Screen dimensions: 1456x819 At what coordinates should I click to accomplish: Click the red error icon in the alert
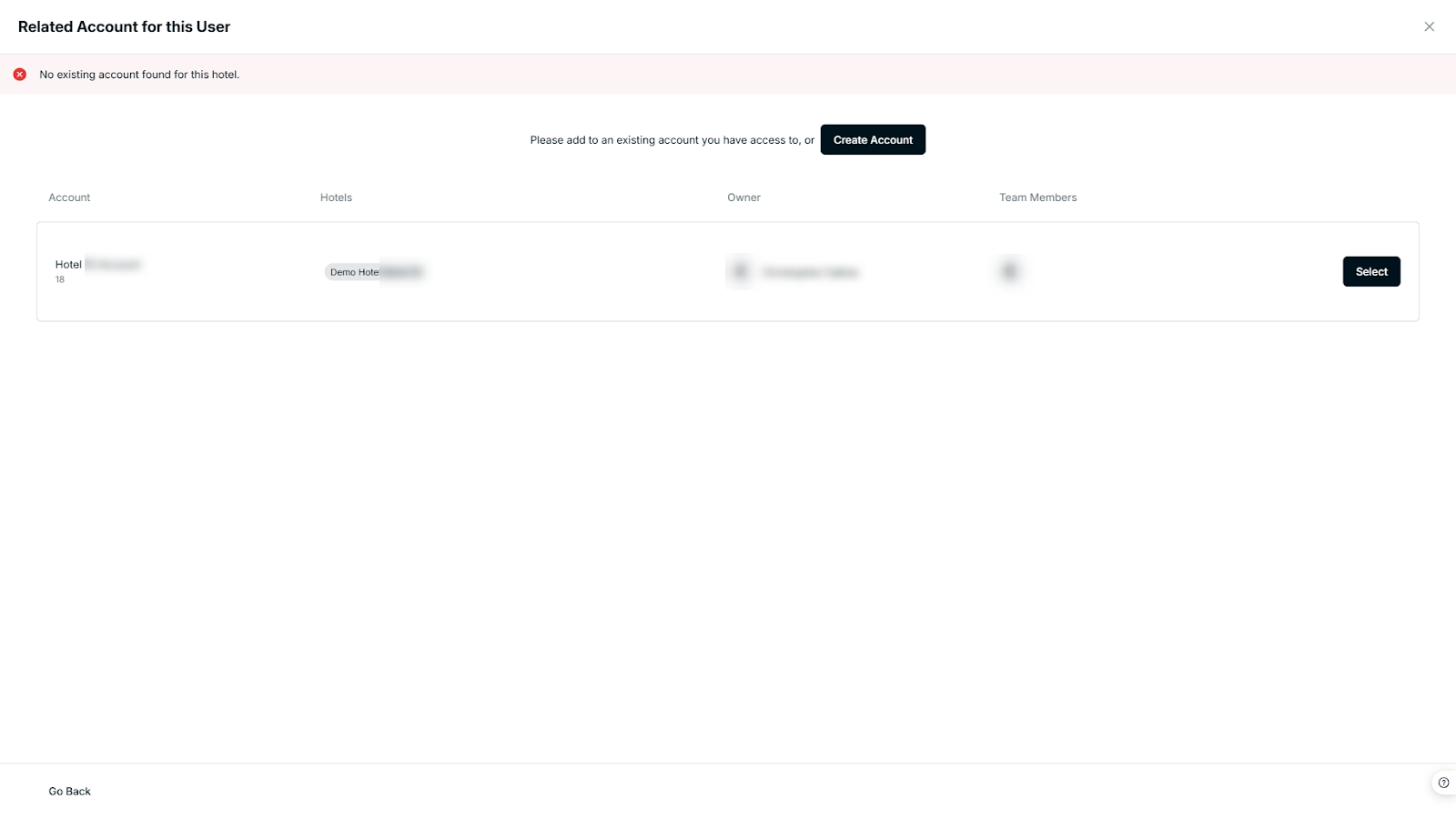[x=20, y=75]
